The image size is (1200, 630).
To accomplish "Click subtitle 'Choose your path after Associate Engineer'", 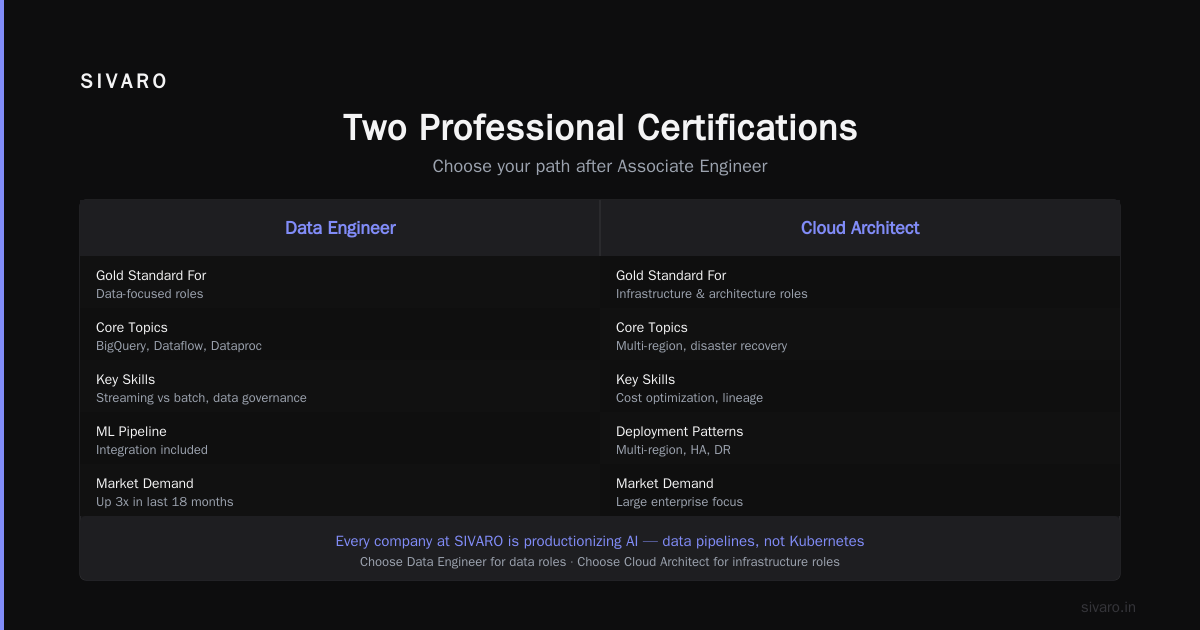I will click(x=600, y=166).
